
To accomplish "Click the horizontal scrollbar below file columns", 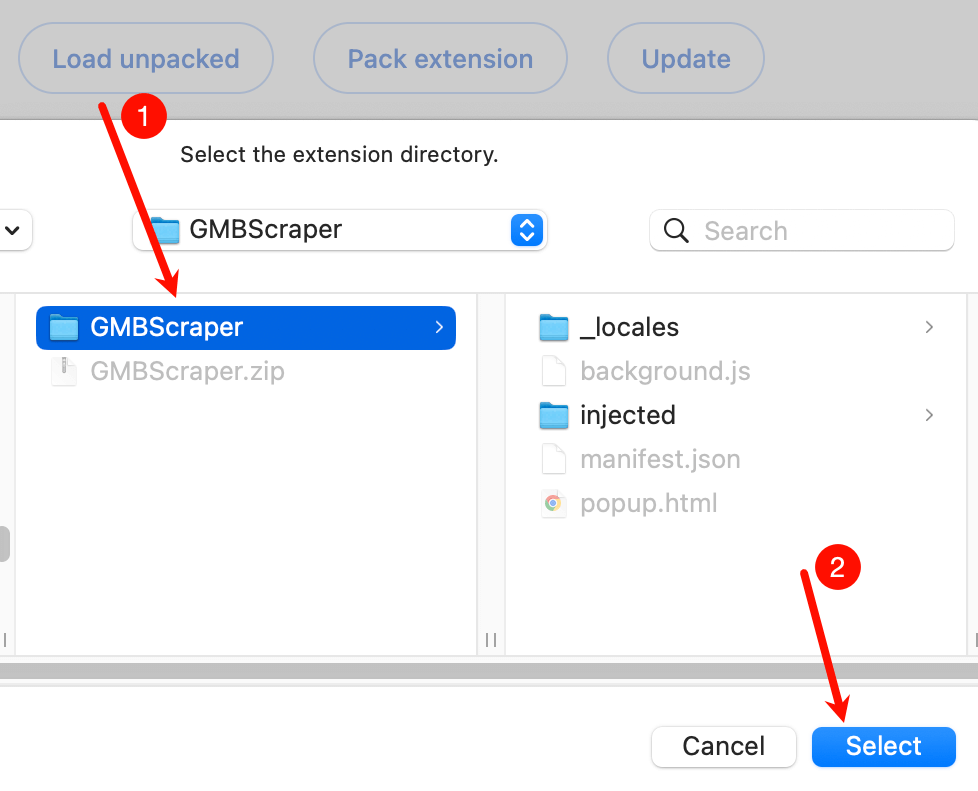I will 489,670.
